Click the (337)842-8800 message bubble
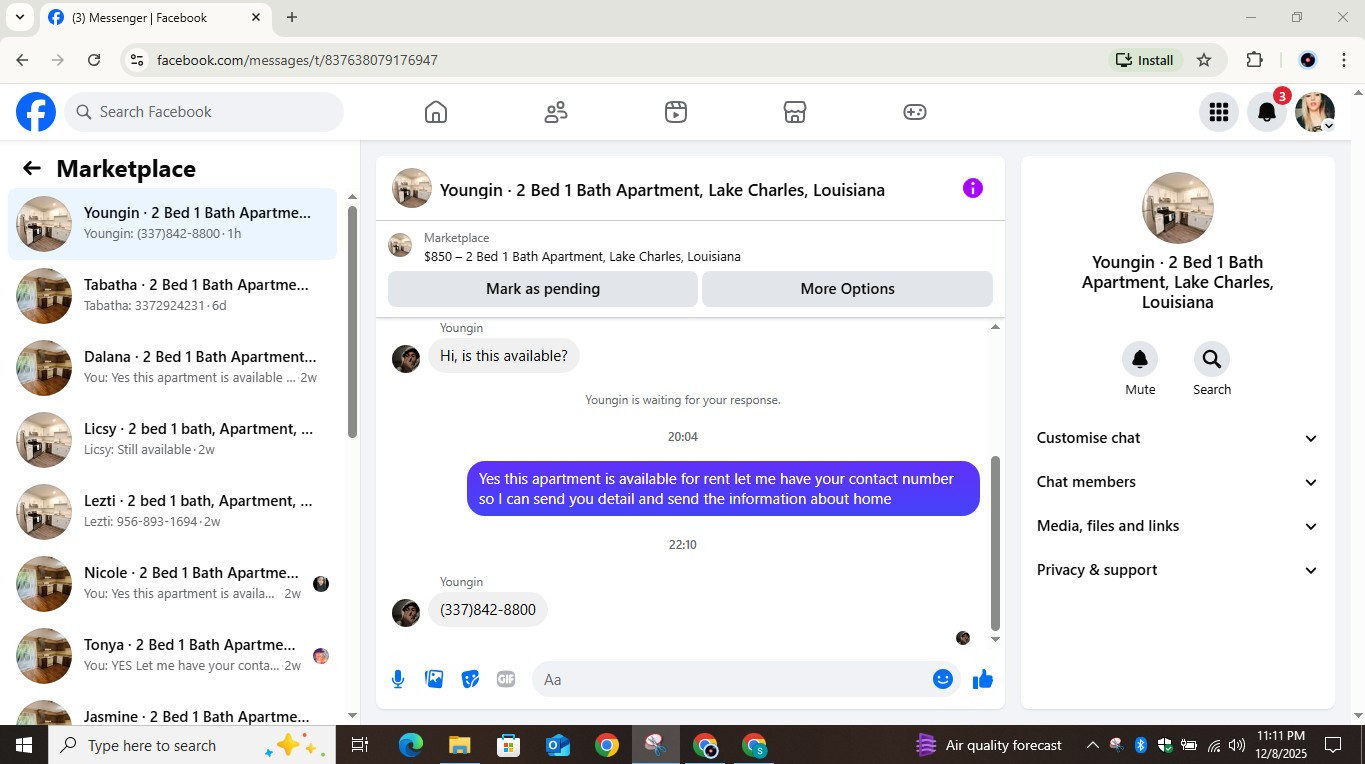 [488, 610]
